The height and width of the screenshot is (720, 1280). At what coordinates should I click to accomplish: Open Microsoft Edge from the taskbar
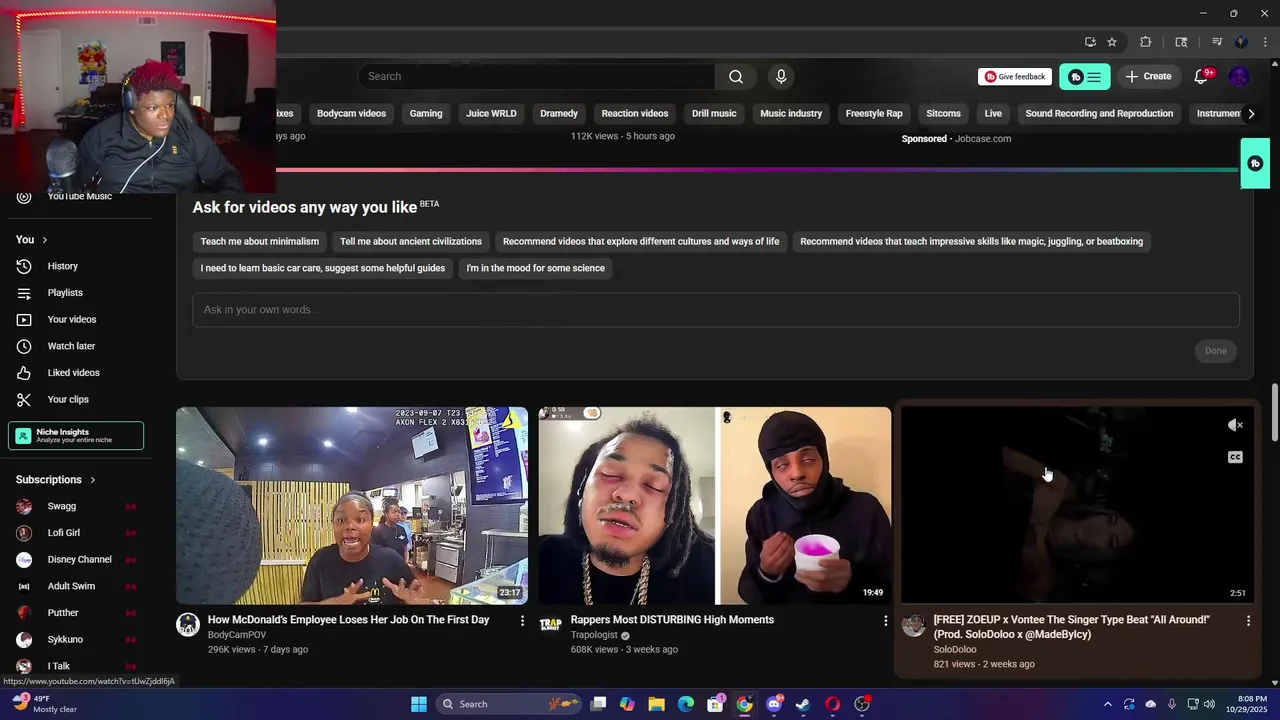686,704
